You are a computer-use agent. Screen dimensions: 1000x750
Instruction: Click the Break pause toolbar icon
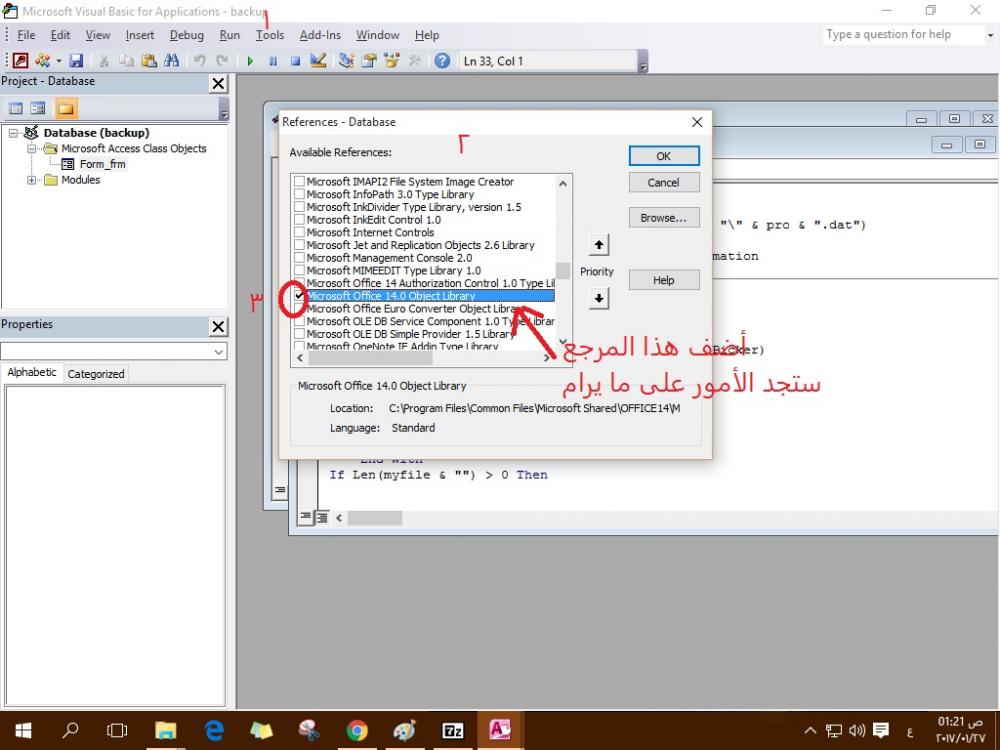273,61
